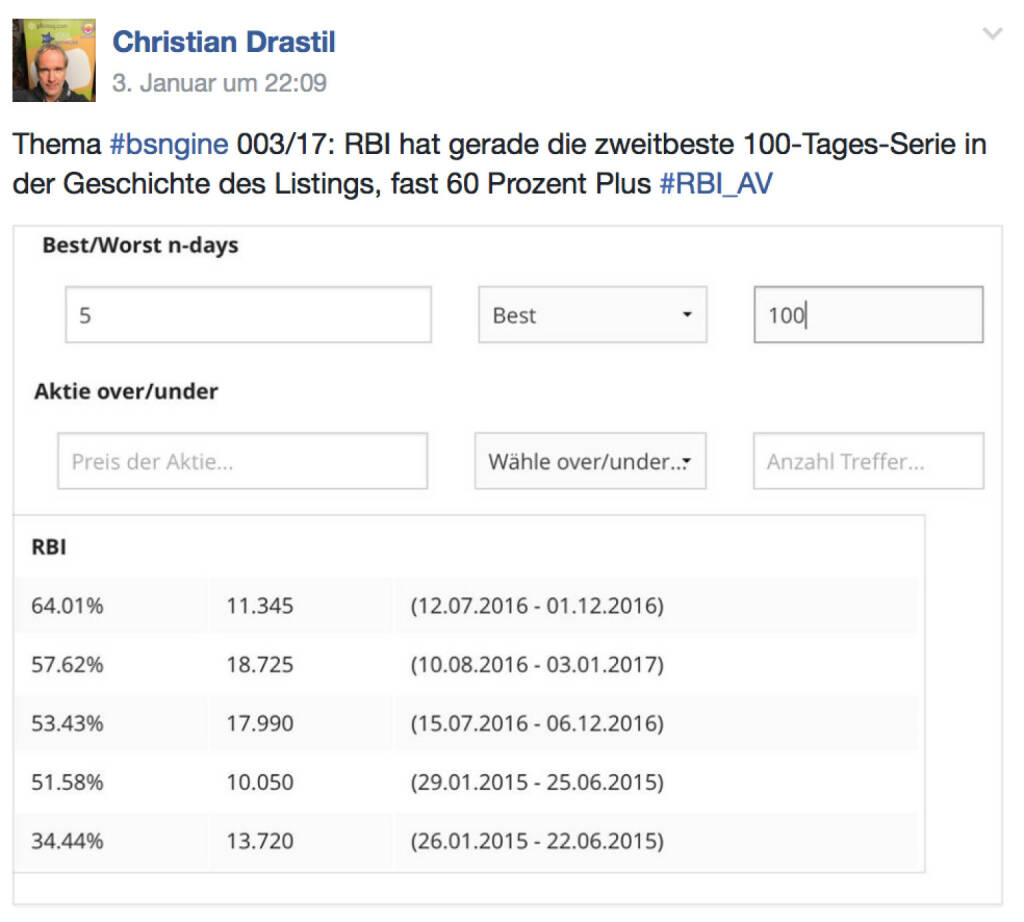1024x922 pixels.
Task: Click the Preis der Aktie input
Action: click(242, 461)
